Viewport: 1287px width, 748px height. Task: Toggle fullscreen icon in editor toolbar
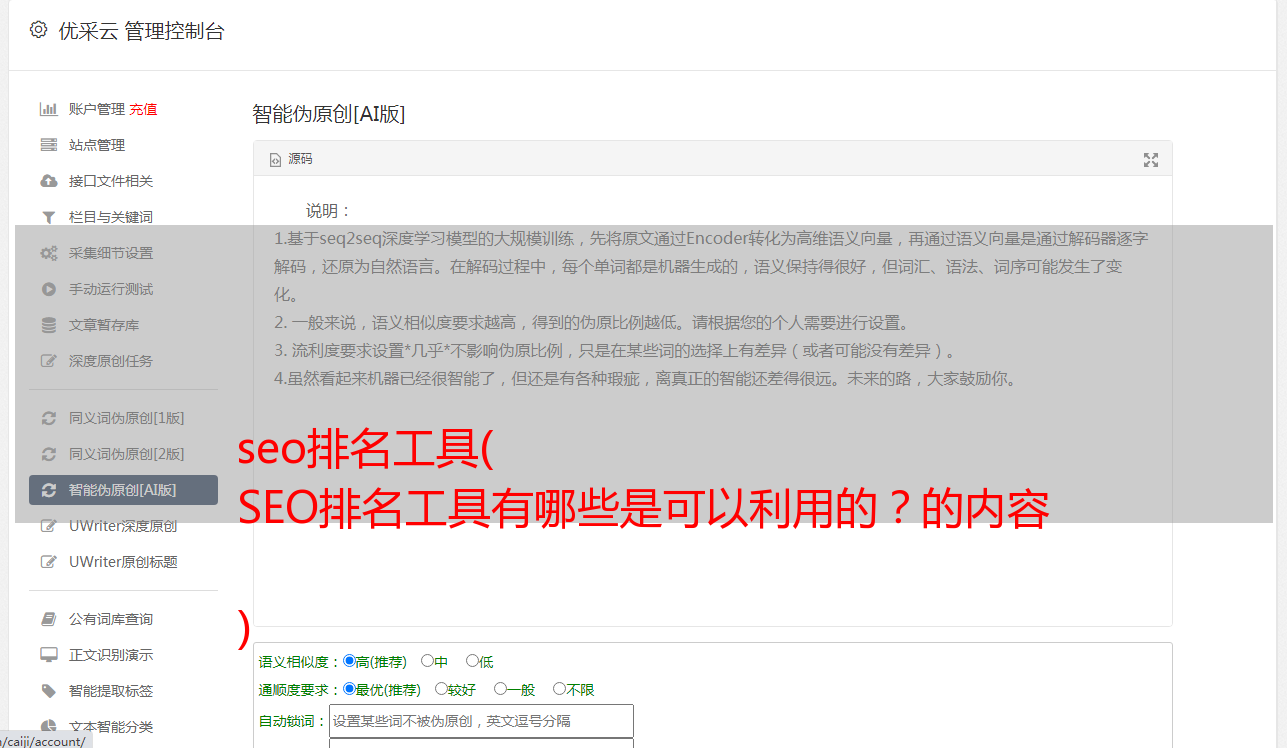point(1151,160)
